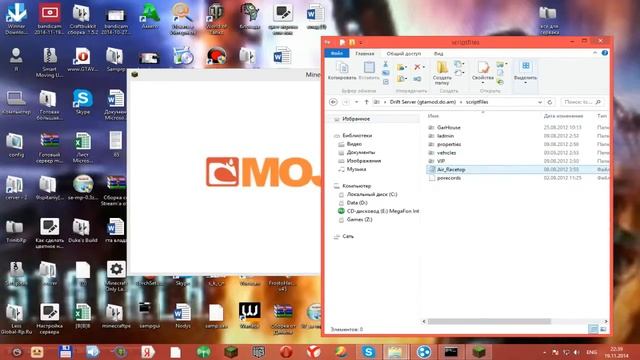
Task: Open Skype icon on the desktop
Action: 82,102
